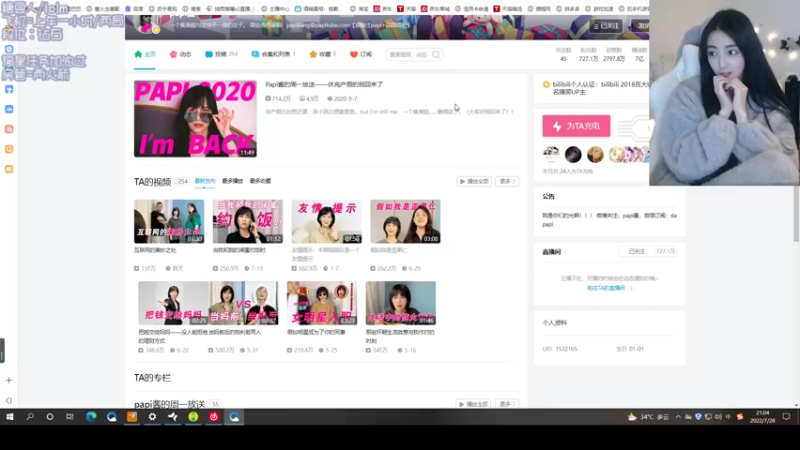800x450 pixels.
Task: Open the 女明星入职 video thumbnail
Action: [x=322, y=303]
